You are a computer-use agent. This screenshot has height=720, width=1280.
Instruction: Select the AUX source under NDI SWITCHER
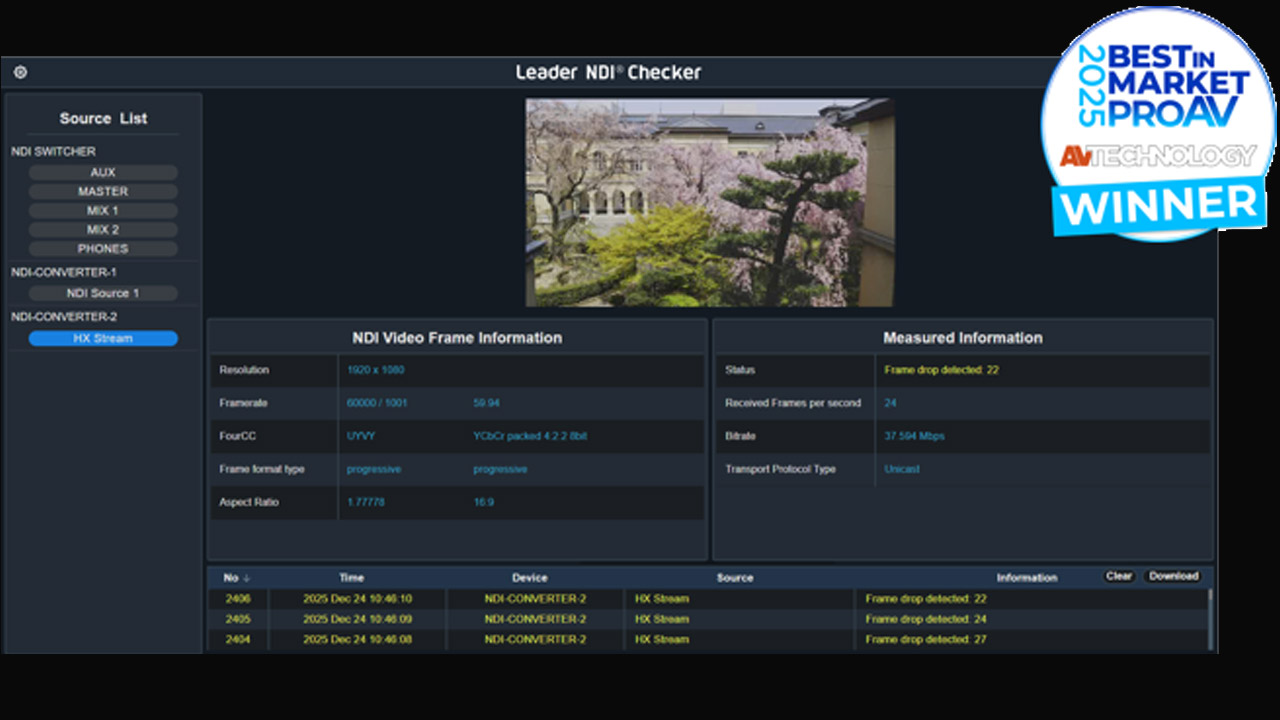[x=102, y=171]
